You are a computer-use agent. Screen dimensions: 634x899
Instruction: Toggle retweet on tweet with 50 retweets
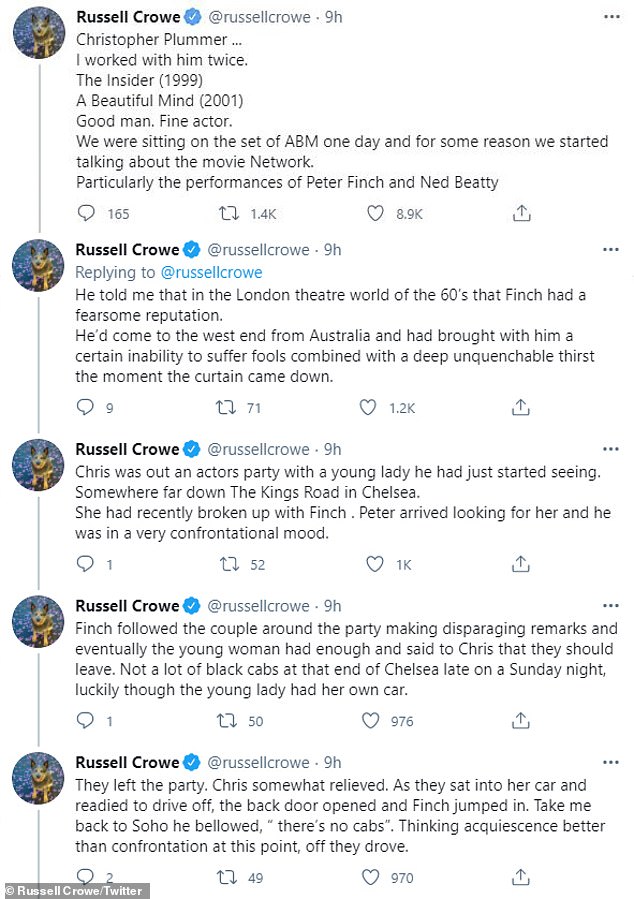click(231, 720)
